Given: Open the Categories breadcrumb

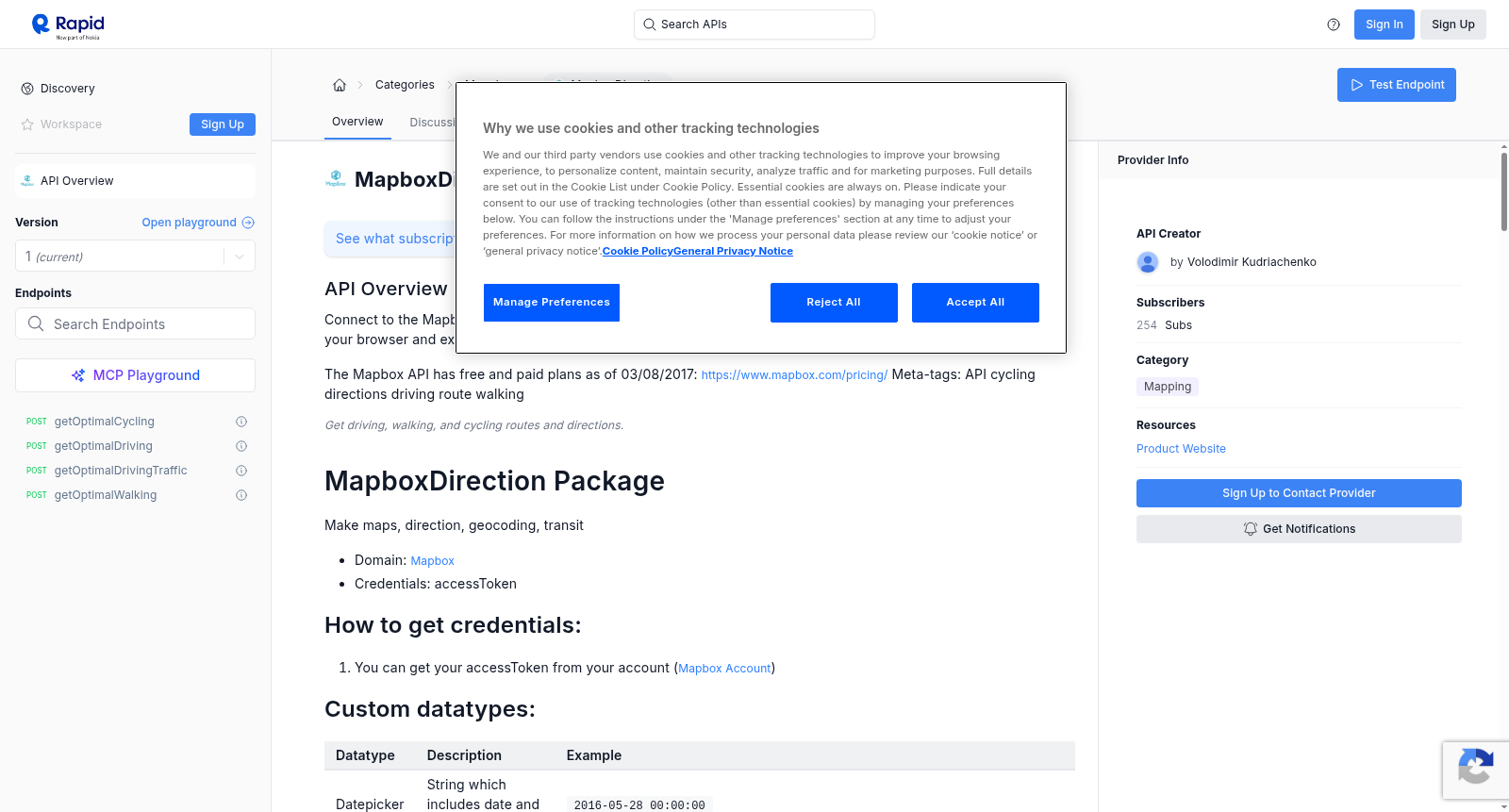Looking at the screenshot, I should (405, 85).
